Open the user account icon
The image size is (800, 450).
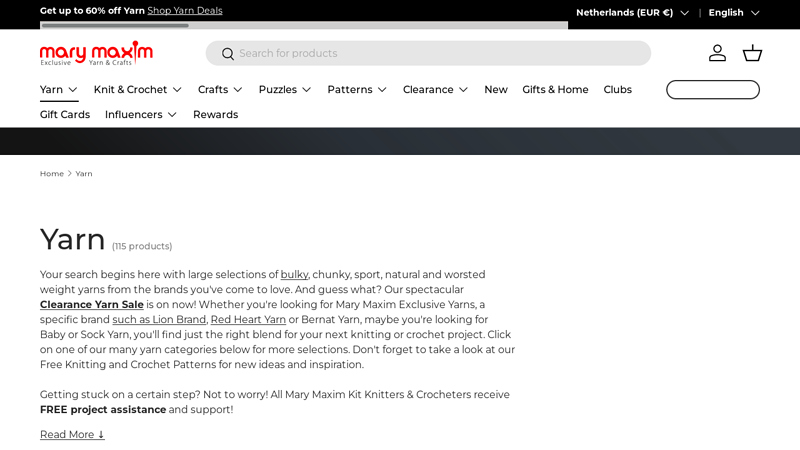tap(717, 53)
